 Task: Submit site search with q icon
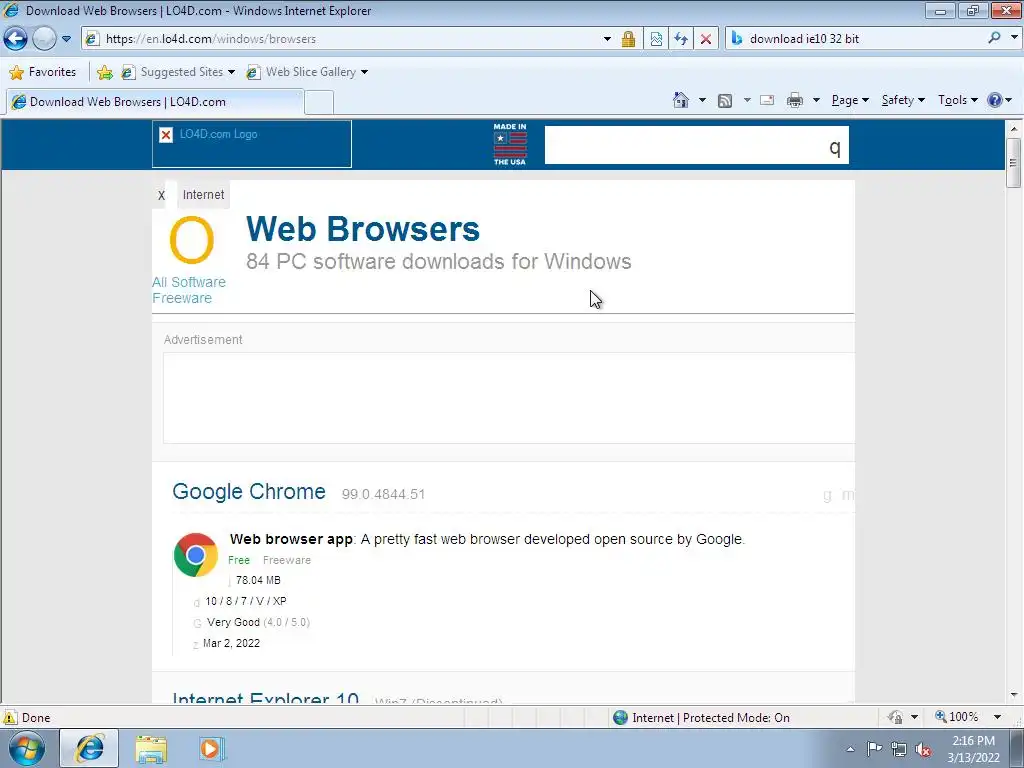[835, 146]
